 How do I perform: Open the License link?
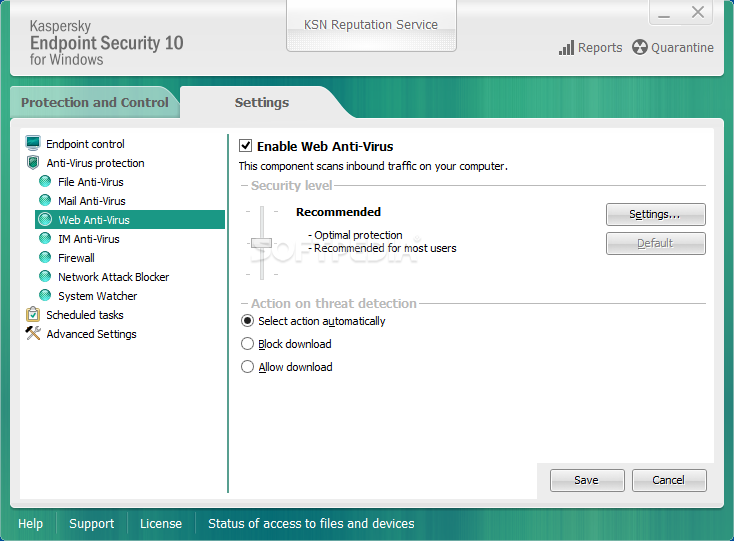coord(161,523)
